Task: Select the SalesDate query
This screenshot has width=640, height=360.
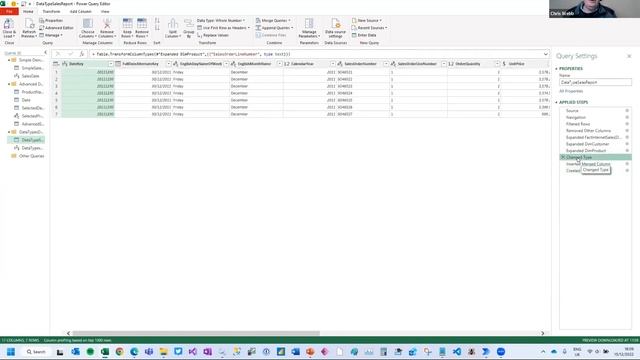Action: coord(31,76)
